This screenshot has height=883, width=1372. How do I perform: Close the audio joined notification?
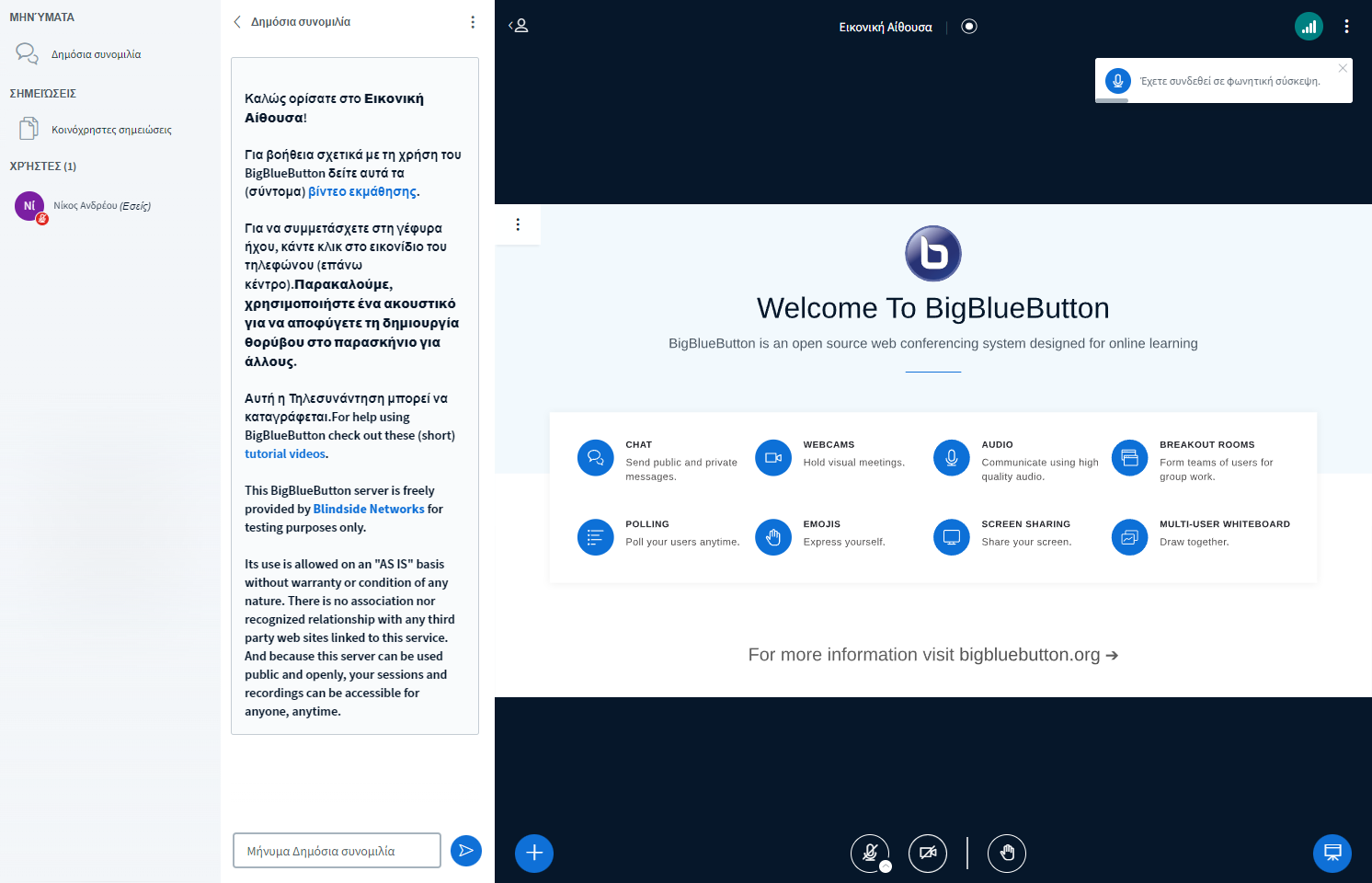pos(1343,68)
